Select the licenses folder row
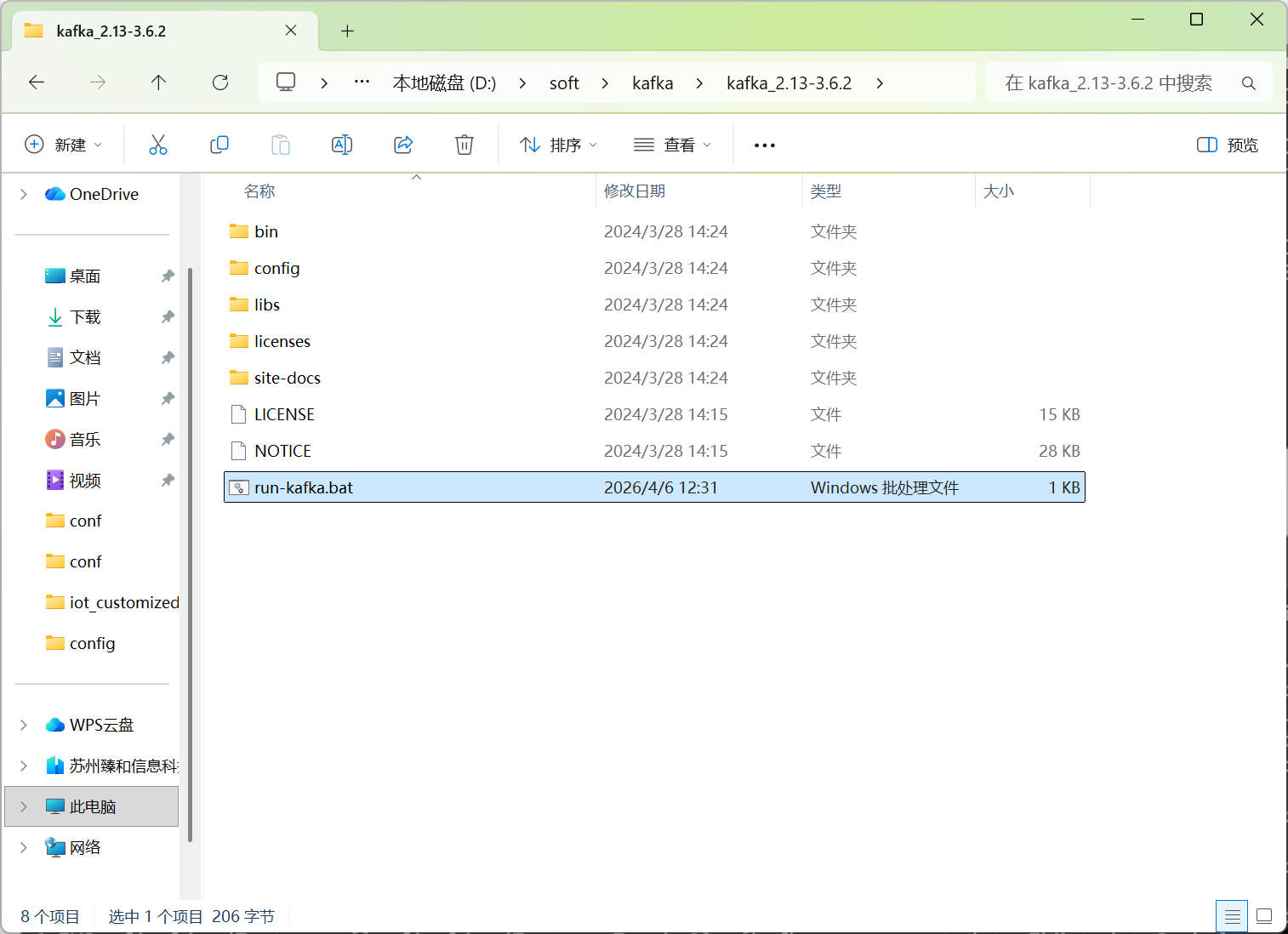Image resolution: width=1288 pixels, height=934 pixels. click(x=654, y=341)
